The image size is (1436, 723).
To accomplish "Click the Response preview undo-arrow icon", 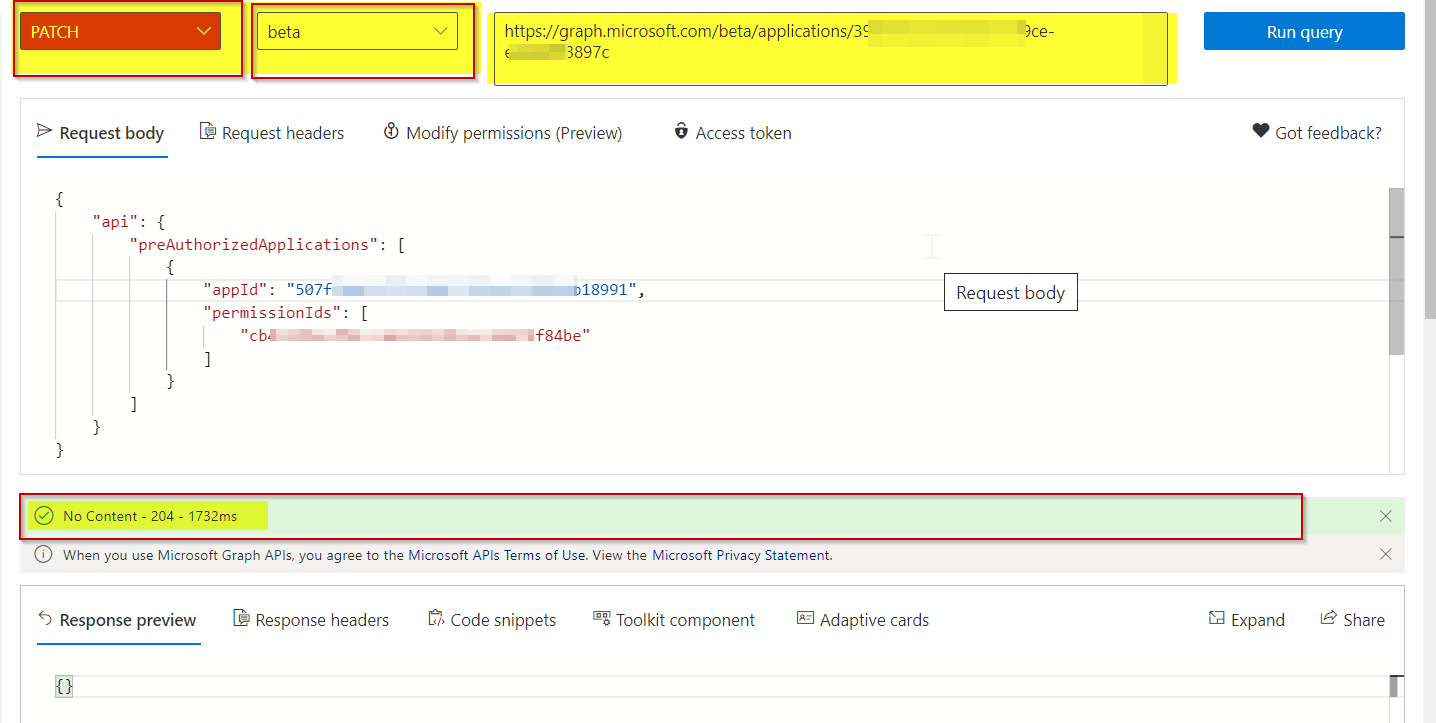I will [45, 618].
